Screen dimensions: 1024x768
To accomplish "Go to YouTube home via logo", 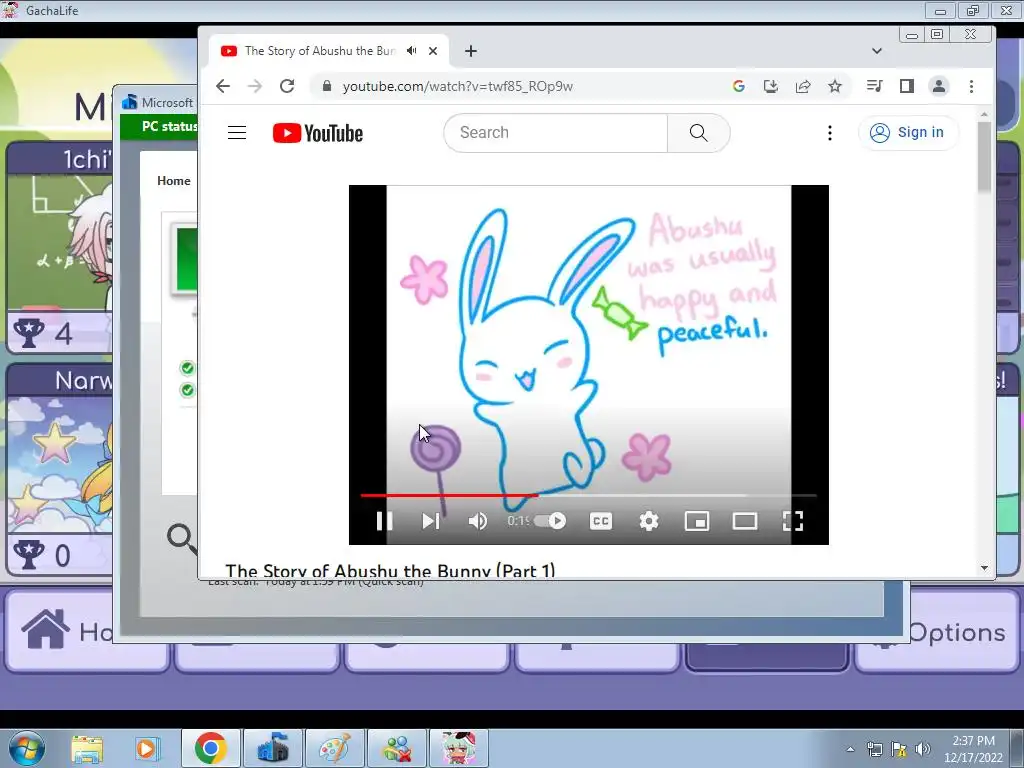I will pos(317,133).
